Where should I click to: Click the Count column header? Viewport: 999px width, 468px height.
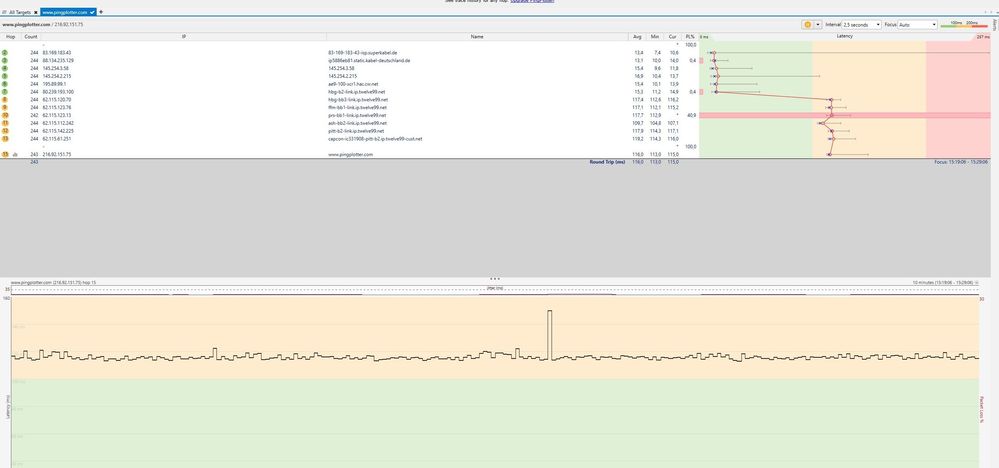point(31,37)
